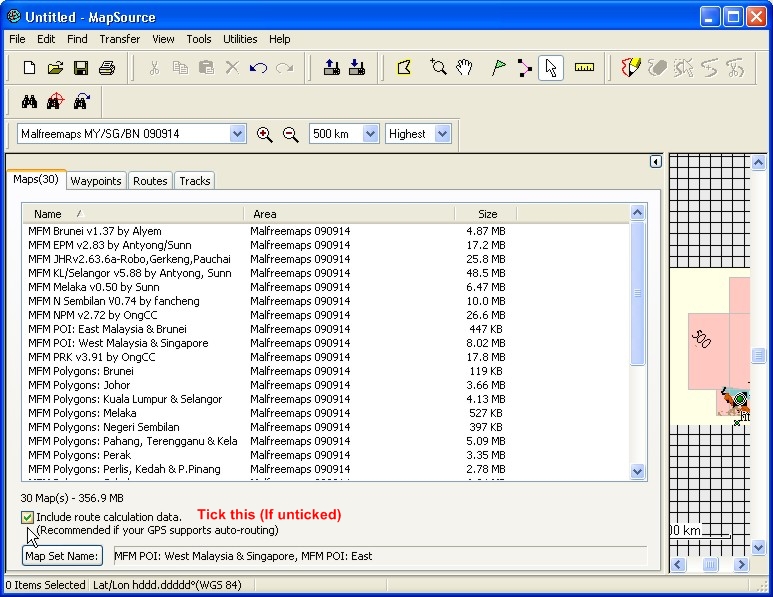
Task: Save using the floppy disk icon
Action: click(81, 68)
